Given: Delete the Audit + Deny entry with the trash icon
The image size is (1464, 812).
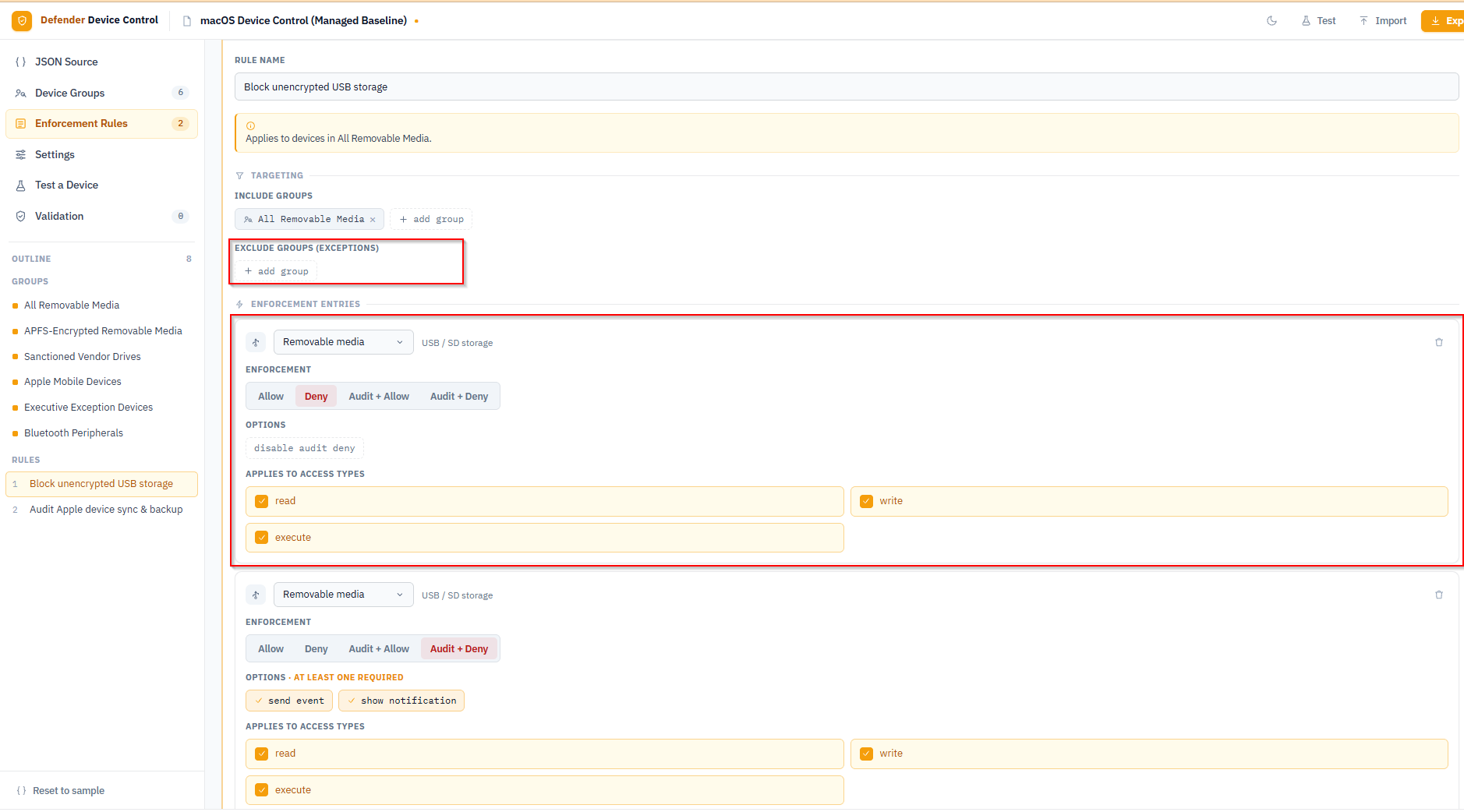Looking at the screenshot, I should pos(1439,595).
